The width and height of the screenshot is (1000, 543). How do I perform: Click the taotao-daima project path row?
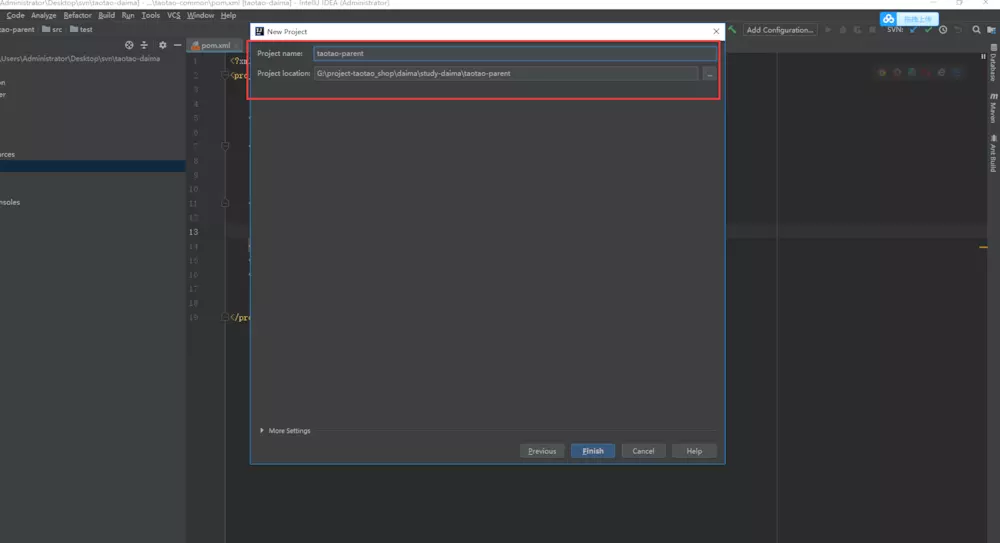pos(81,59)
